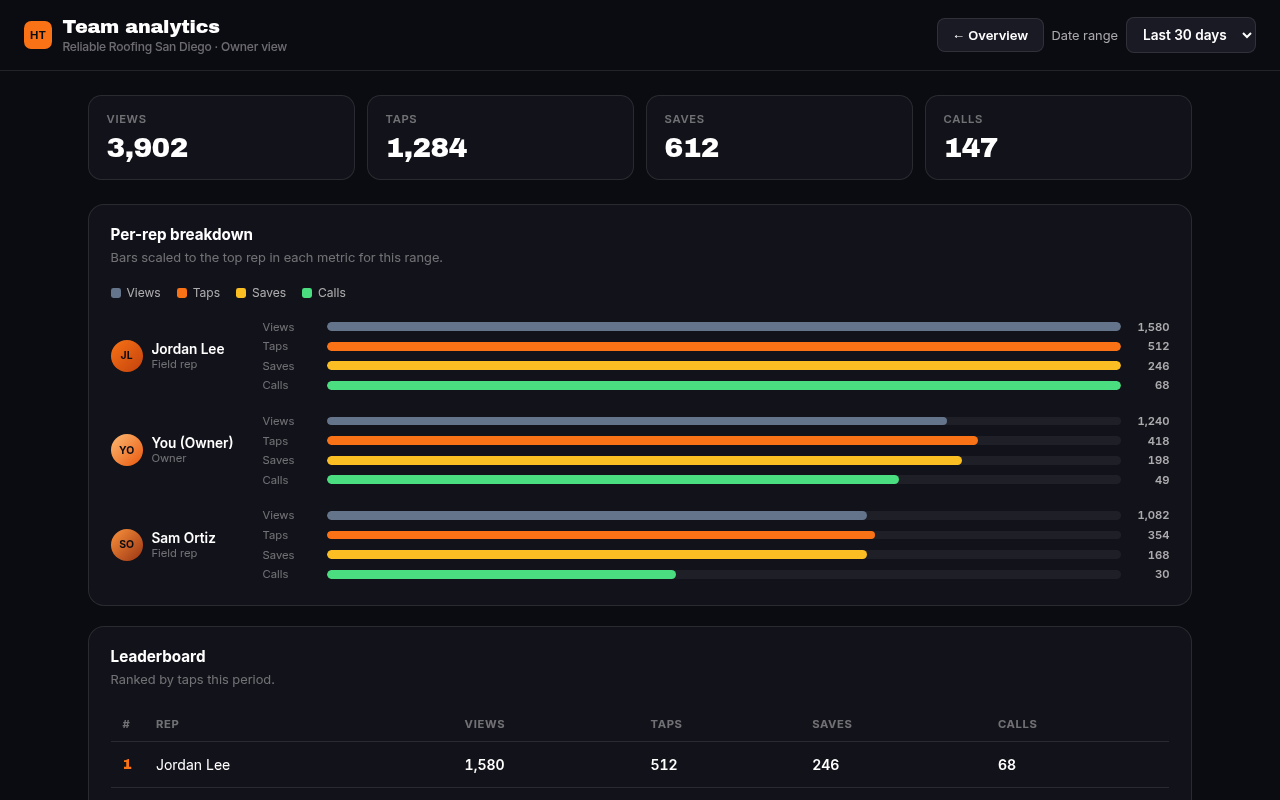Click the SAVES column header in Leaderboard
Screen dimensions: 1280x800
coord(832,724)
